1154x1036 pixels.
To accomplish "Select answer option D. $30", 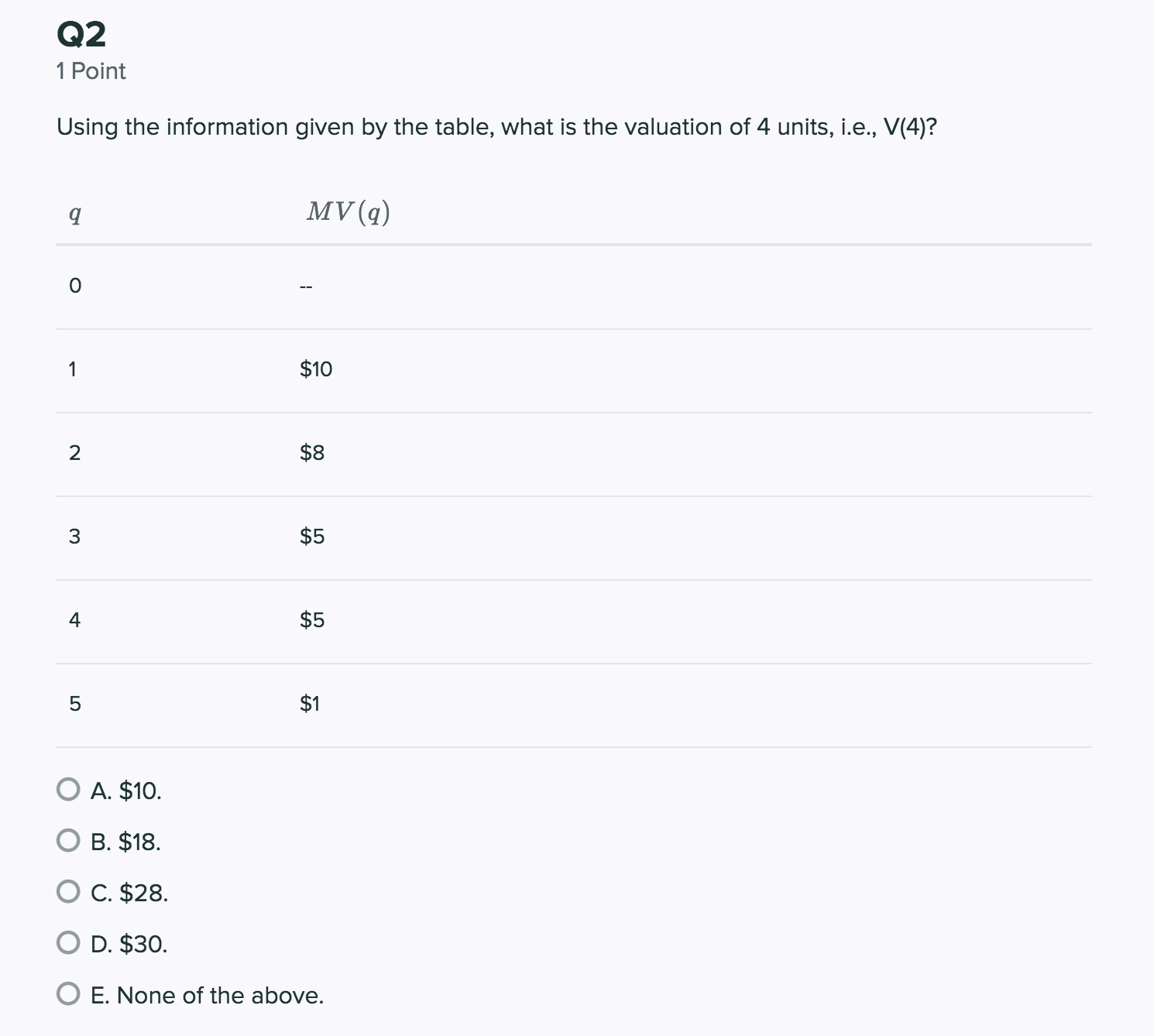I will click(x=70, y=944).
